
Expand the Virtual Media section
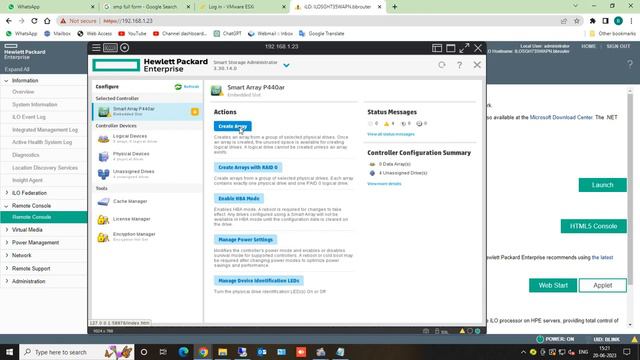[27, 230]
